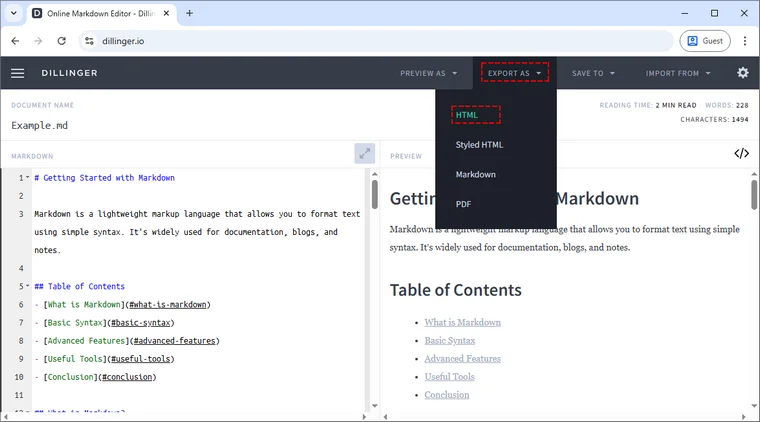Click the site information icon in address bar
Viewport: 760px width, 422px height.
click(x=89, y=41)
